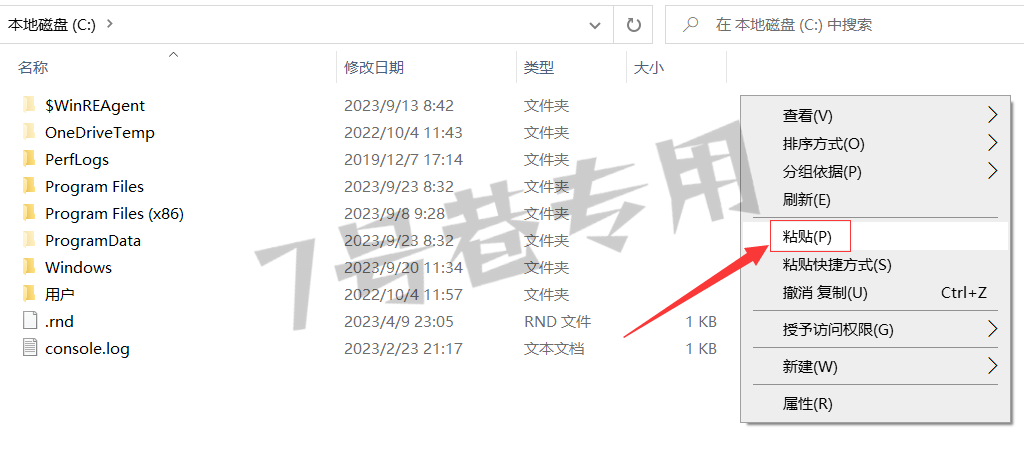Select the Program Files (x86) folder name
Image resolution: width=1024 pixels, height=463 pixels.
[114, 214]
